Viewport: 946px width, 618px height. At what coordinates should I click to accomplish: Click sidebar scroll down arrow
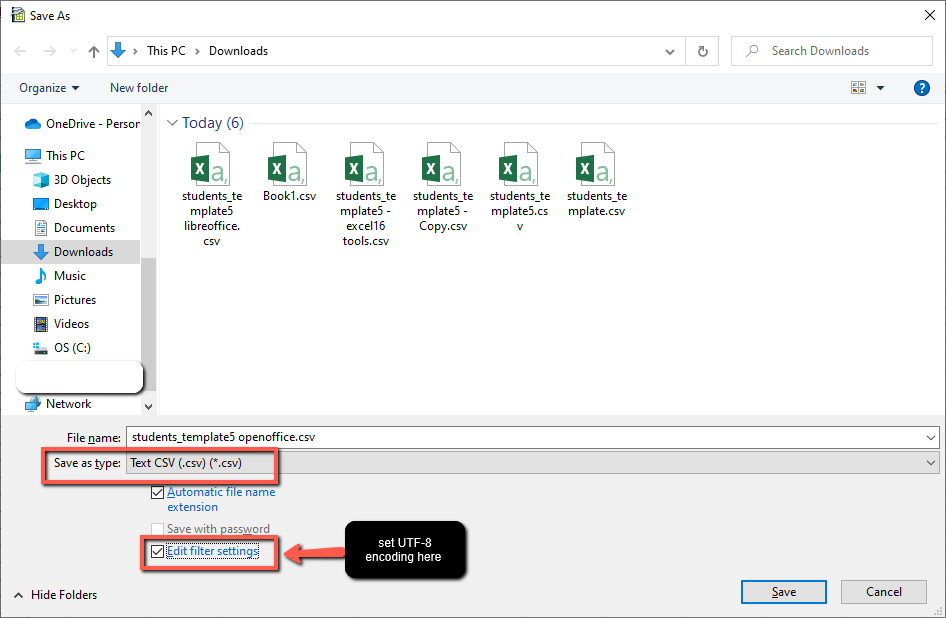[148, 407]
